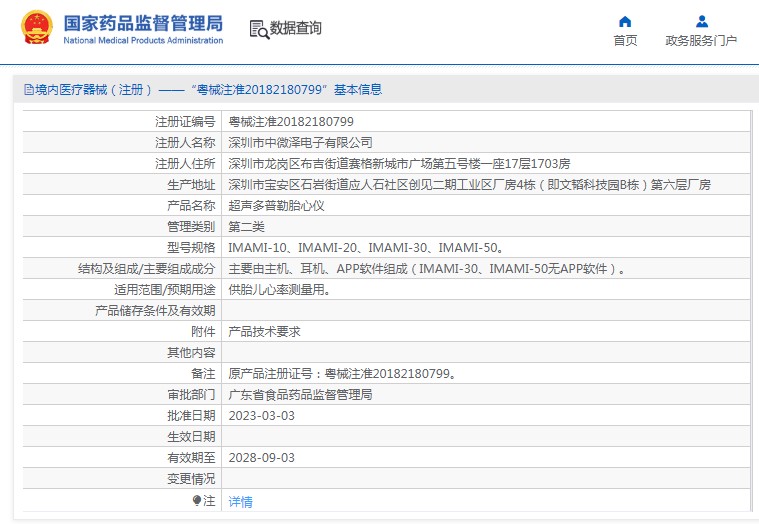Viewport: 759px width, 524px height.
Task: Click the 生效日期 label
Action: pyautogui.click(x=191, y=436)
